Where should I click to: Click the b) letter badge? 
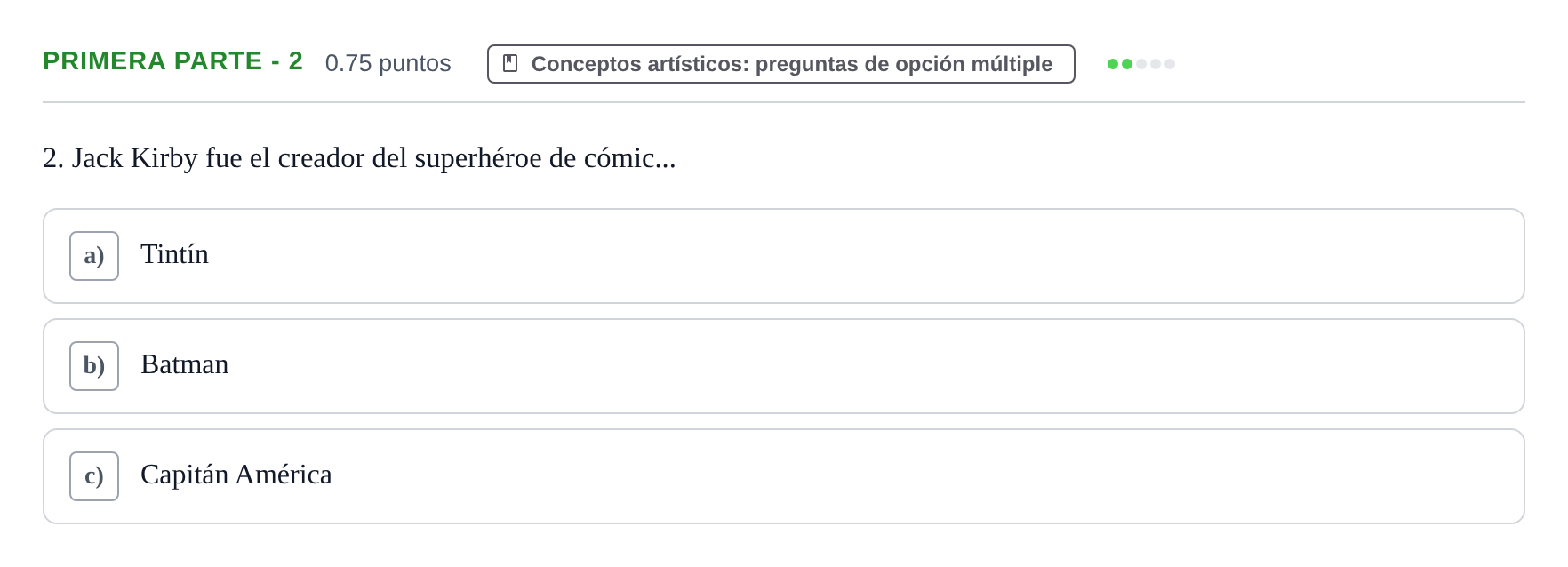tap(94, 366)
